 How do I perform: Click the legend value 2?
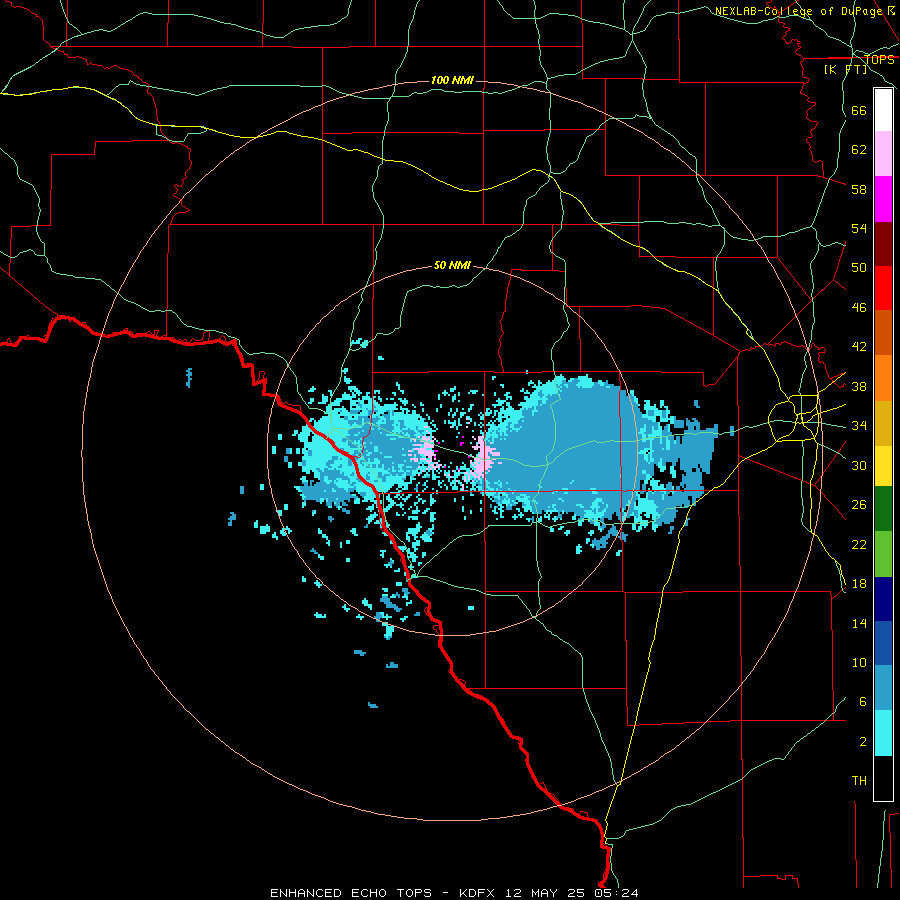[x=863, y=741]
